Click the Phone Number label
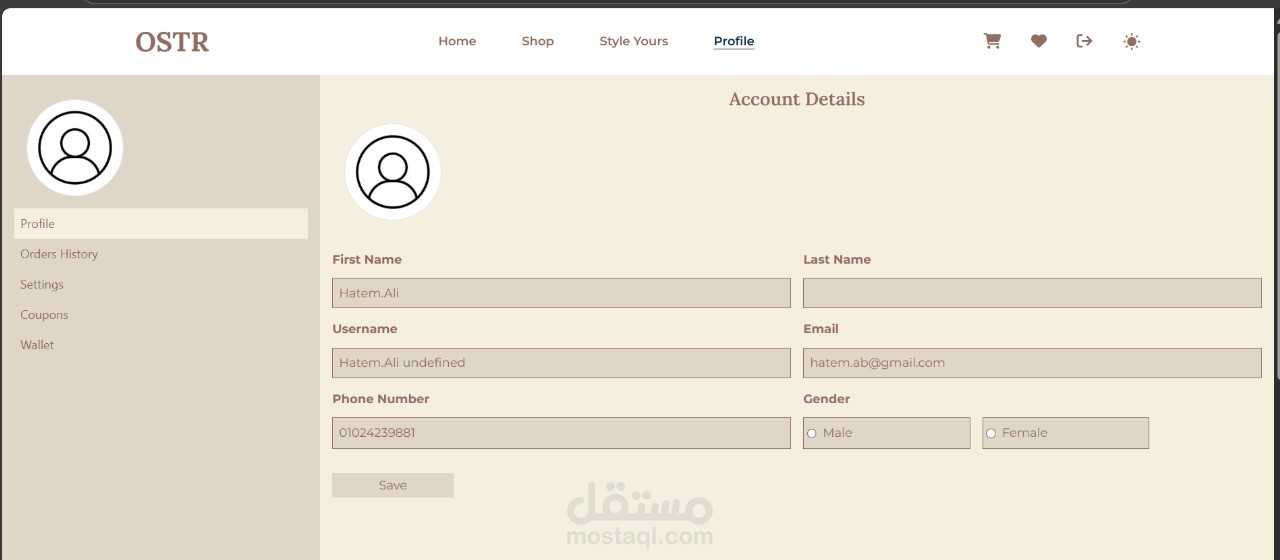This screenshot has height=560, width=1280. [381, 398]
